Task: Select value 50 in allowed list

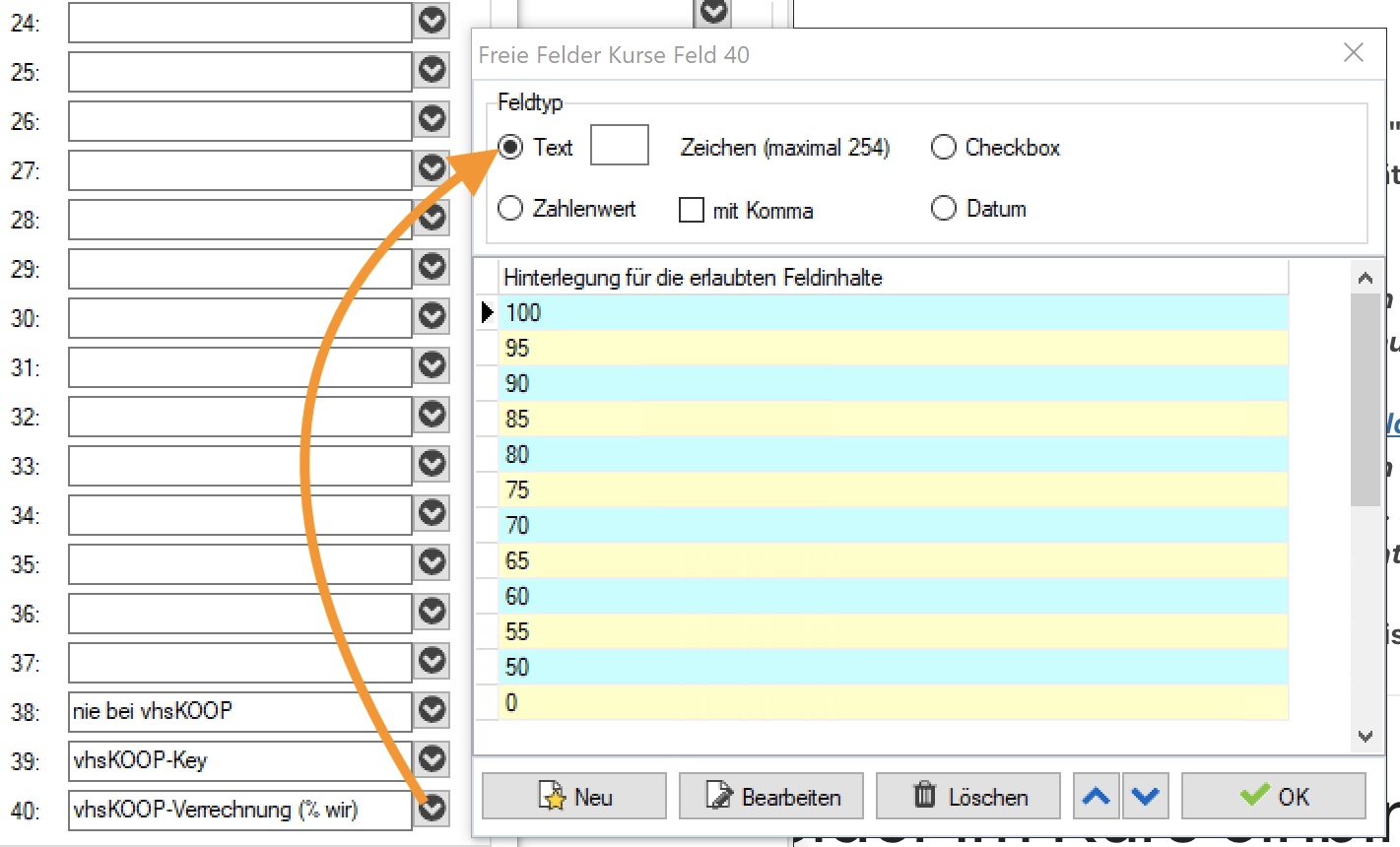Action: [x=894, y=667]
